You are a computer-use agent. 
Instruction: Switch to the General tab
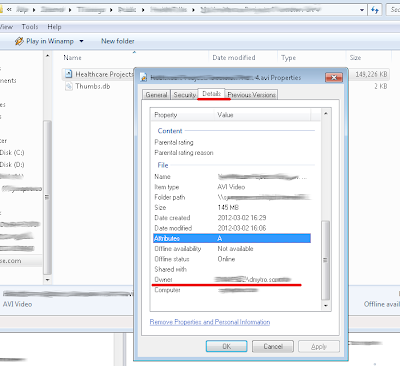point(156,95)
